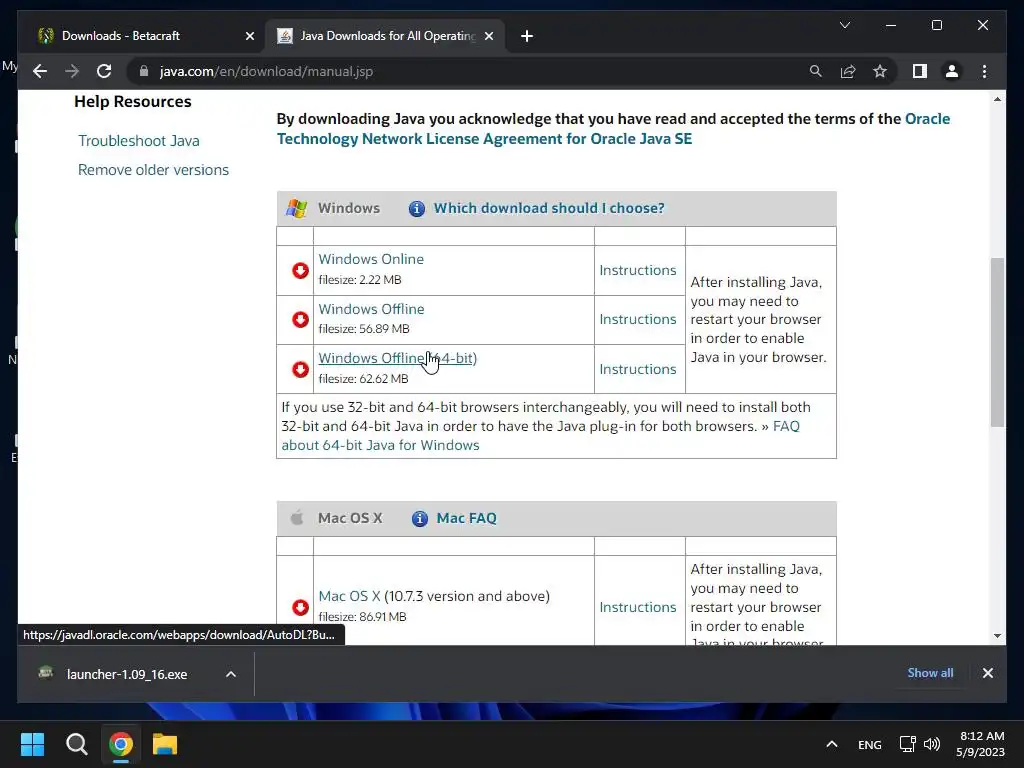Open downloaded launcher-1.09_16.exe file

pos(127,674)
